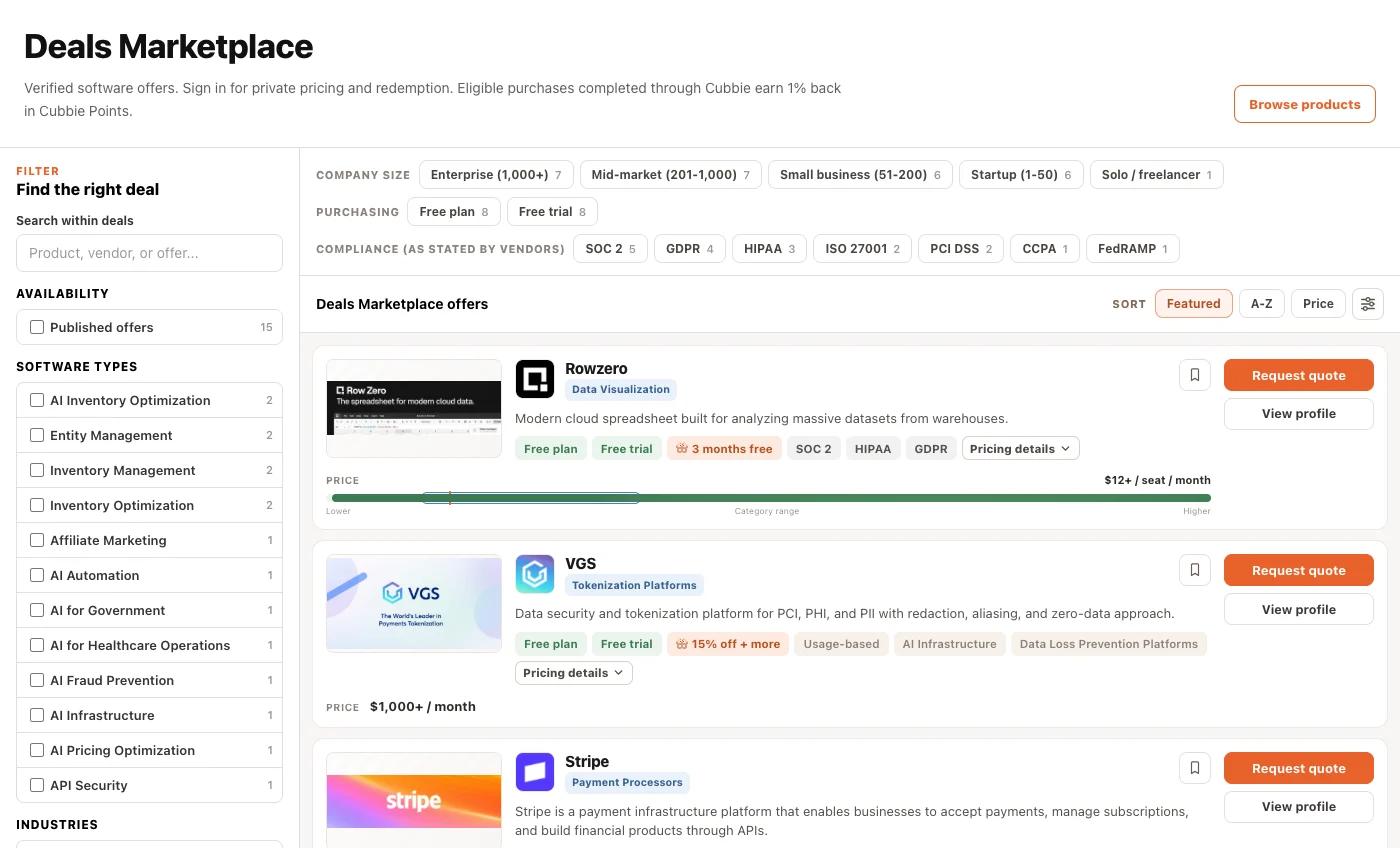Screen dimensions: 1400x848
Task: Open the Rowzero spreadsheet preview thumbnail
Action: [414, 408]
